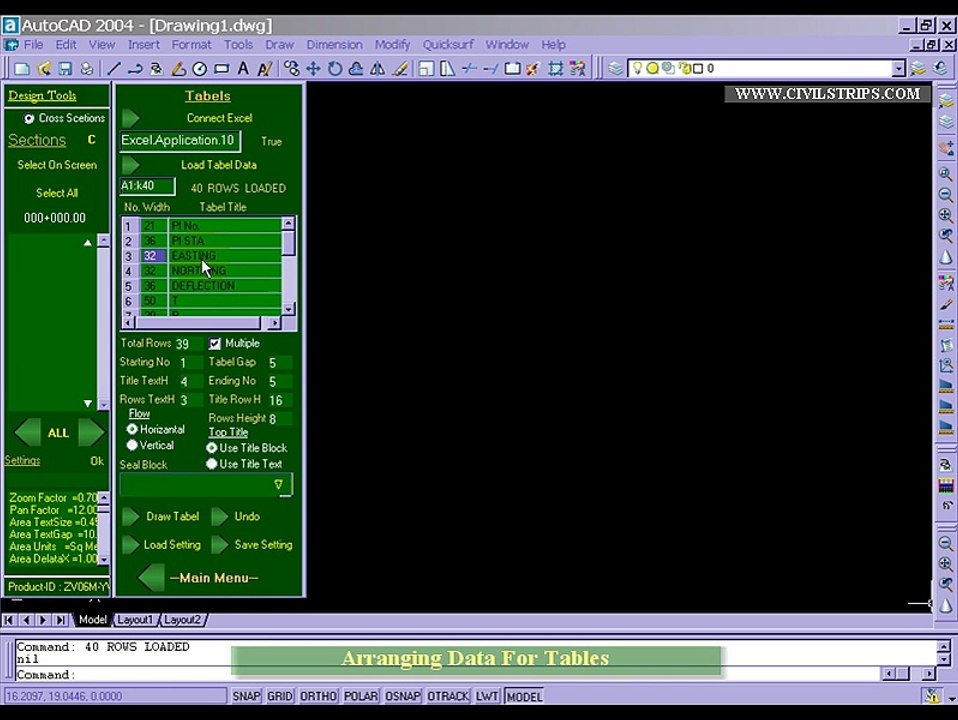The image size is (958, 720).
Task: Switch to the Layout2 tab
Action: point(183,620)
